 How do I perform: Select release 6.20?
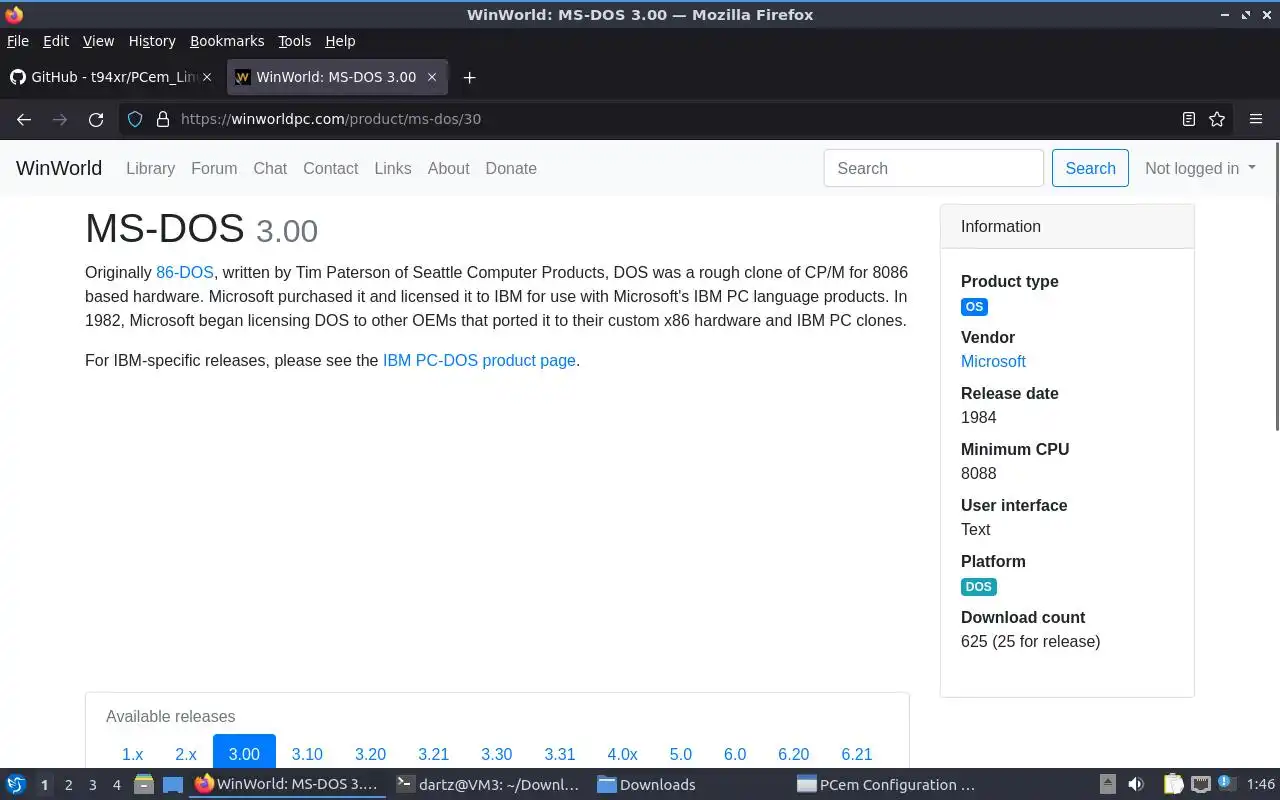tap(794, 754)
